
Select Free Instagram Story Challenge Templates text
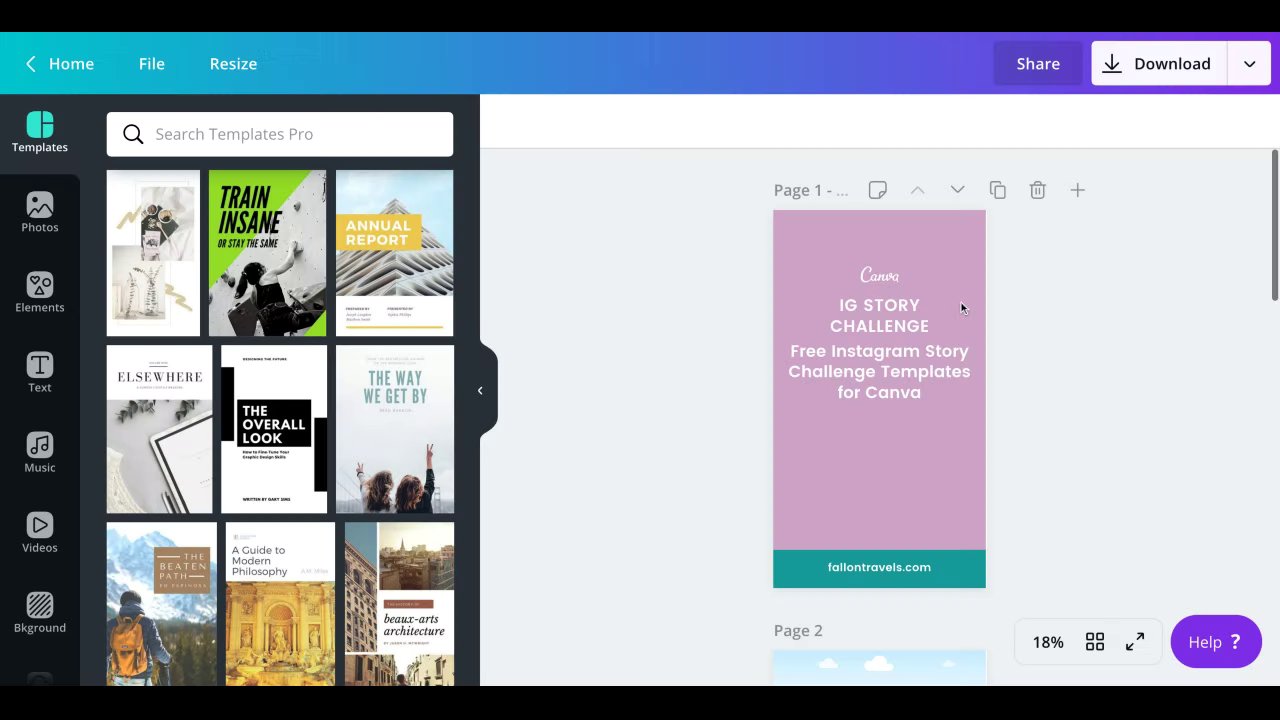[x=879, y=371]
